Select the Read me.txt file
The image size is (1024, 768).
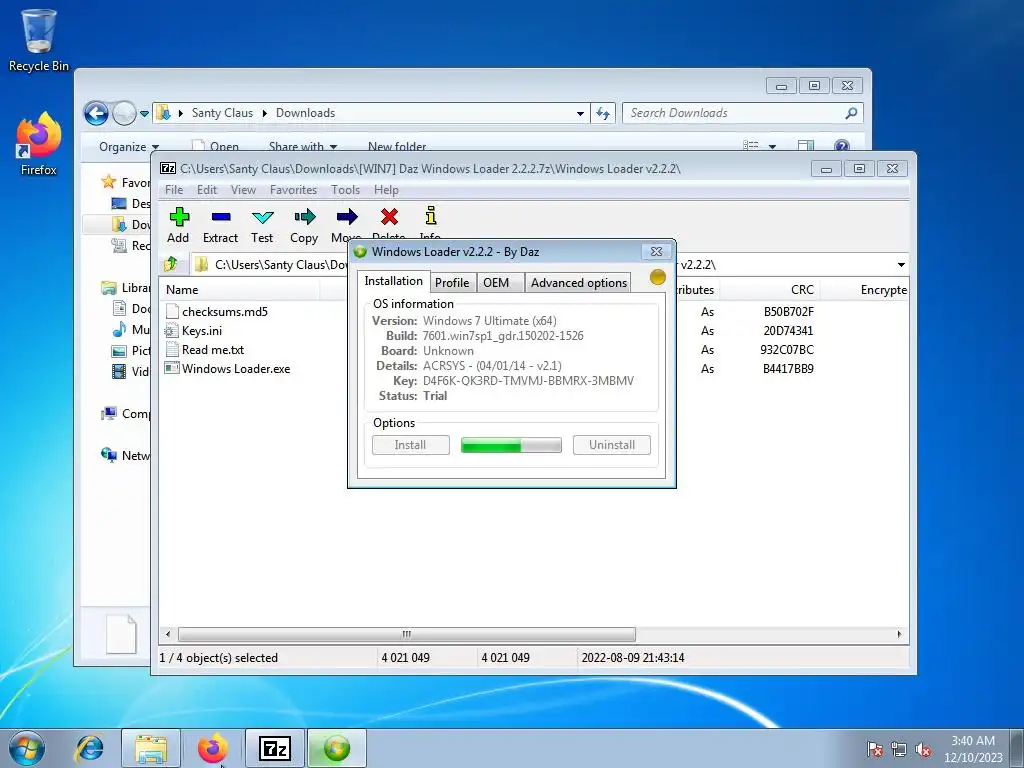coord(213,349)
